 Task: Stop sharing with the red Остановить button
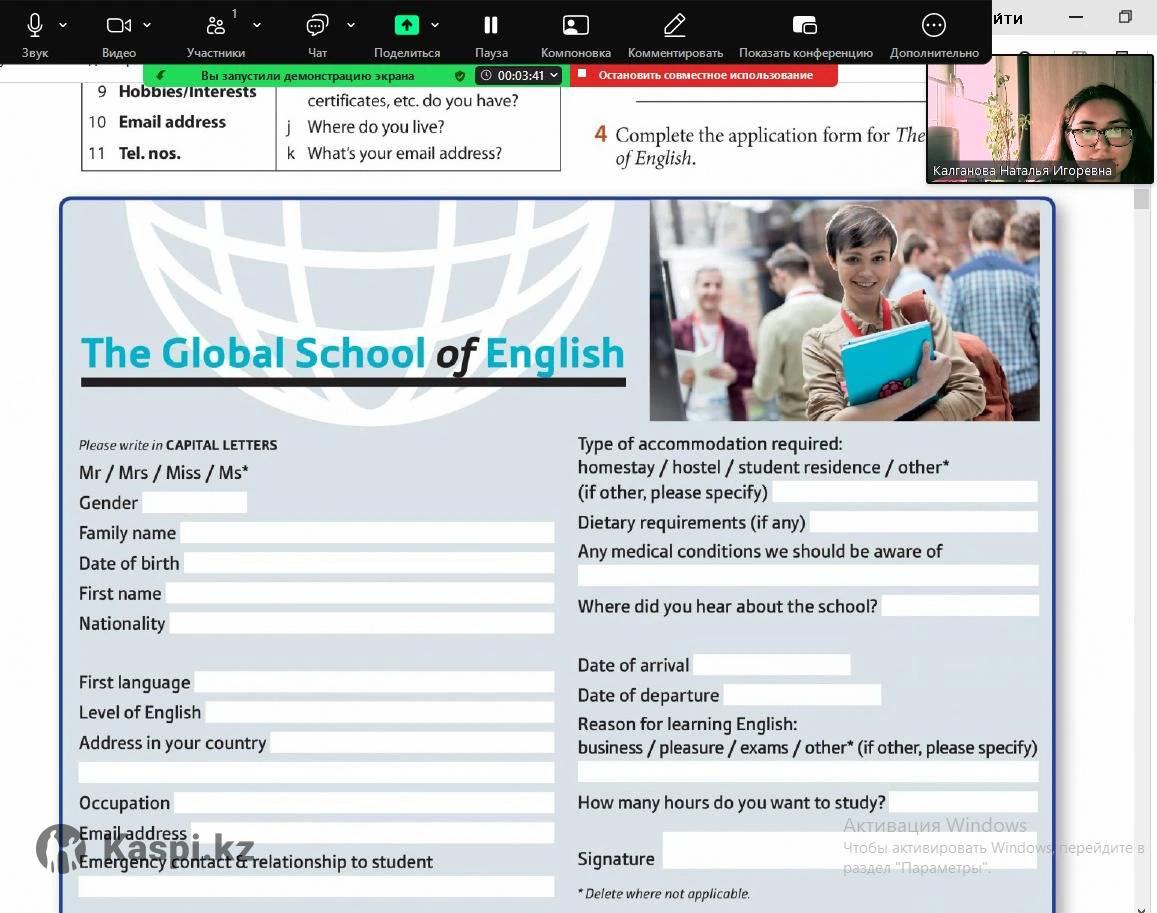click(x=704, y=76)
